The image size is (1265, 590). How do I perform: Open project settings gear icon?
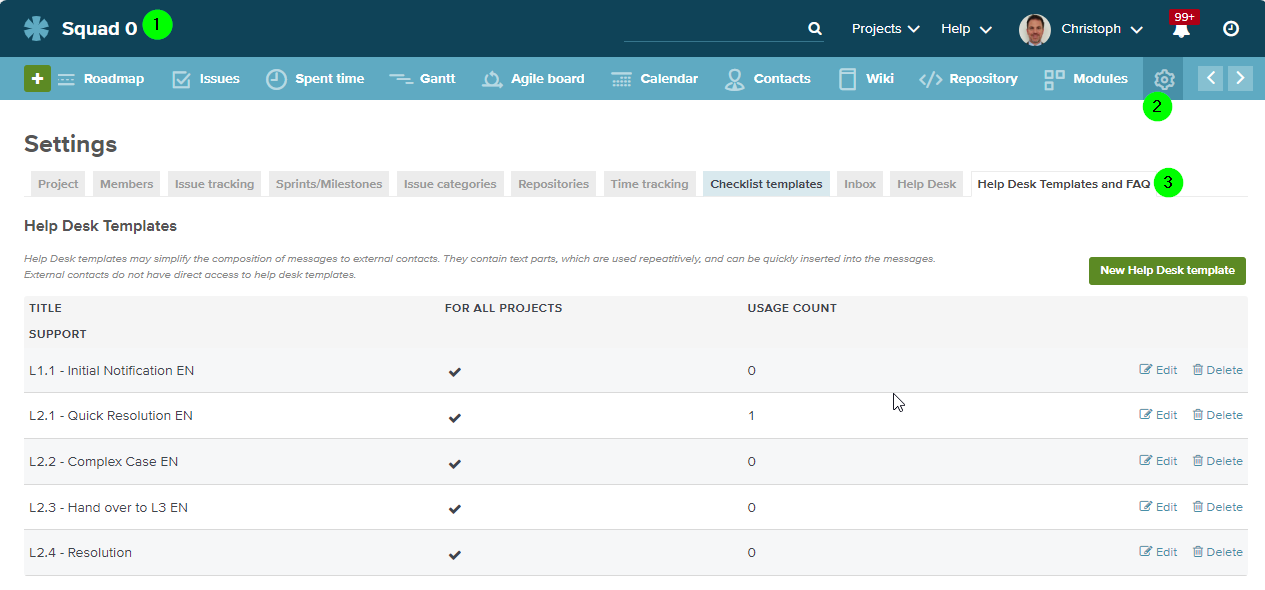[1164, 79]
